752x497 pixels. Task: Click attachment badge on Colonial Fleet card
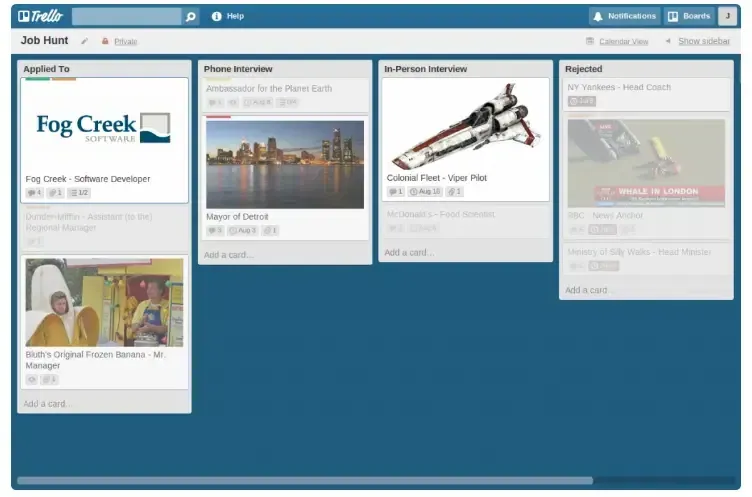[x=454, y=191]
